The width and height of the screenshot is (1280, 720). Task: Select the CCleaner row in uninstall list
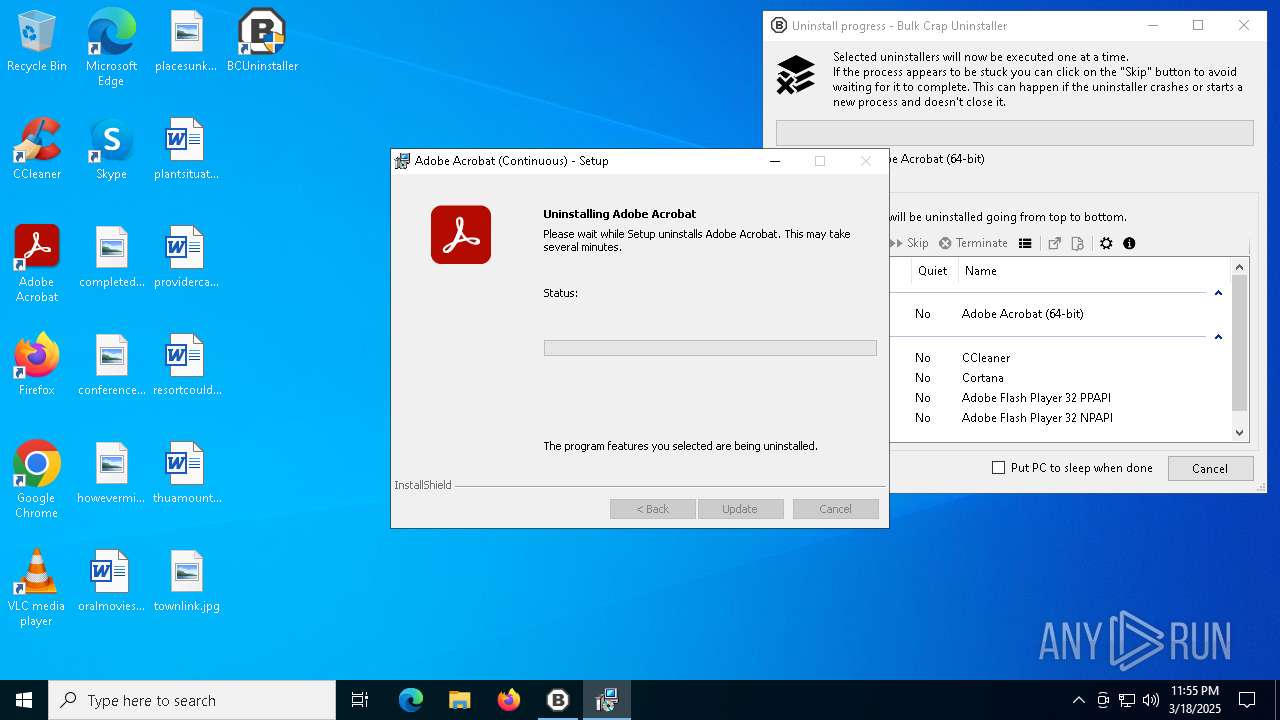[1060, 358]
